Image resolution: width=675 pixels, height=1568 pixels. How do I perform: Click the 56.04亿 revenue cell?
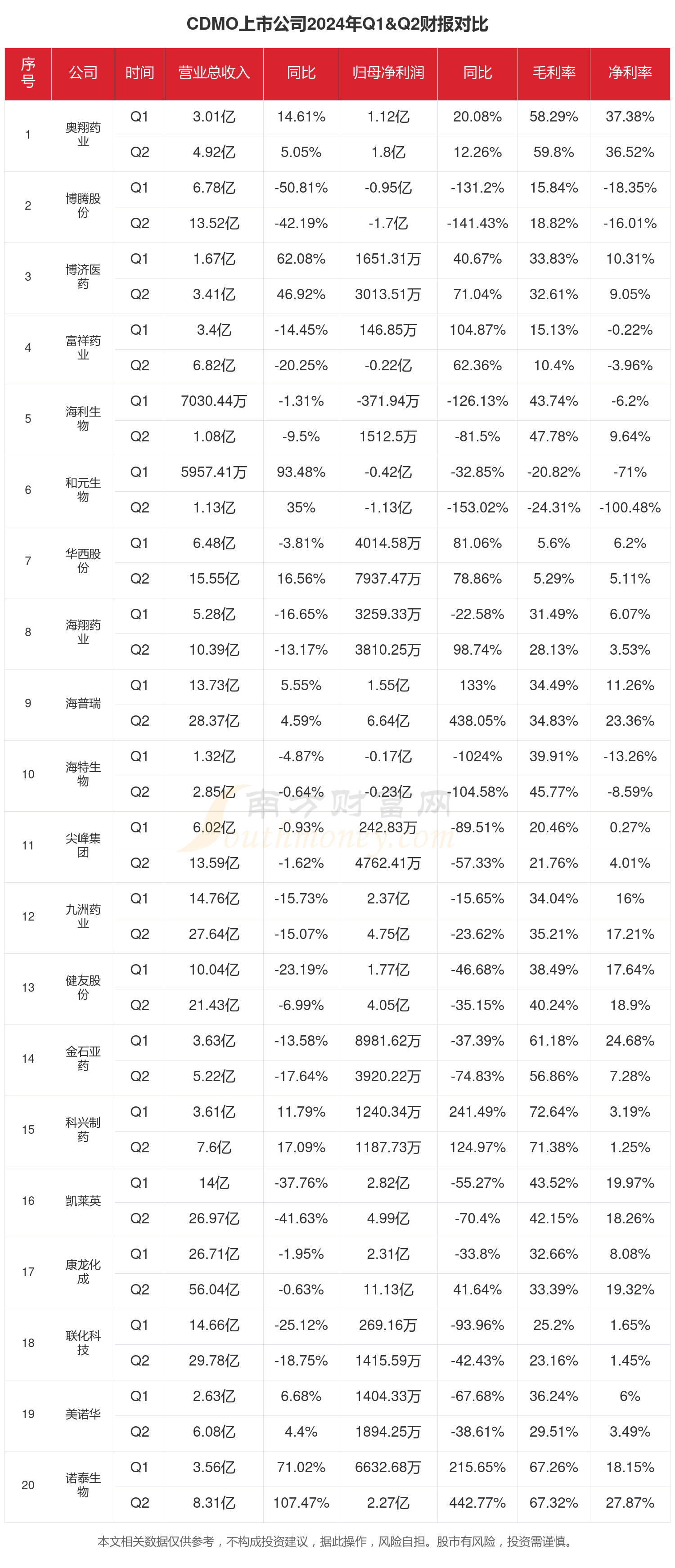(214, 1289)
